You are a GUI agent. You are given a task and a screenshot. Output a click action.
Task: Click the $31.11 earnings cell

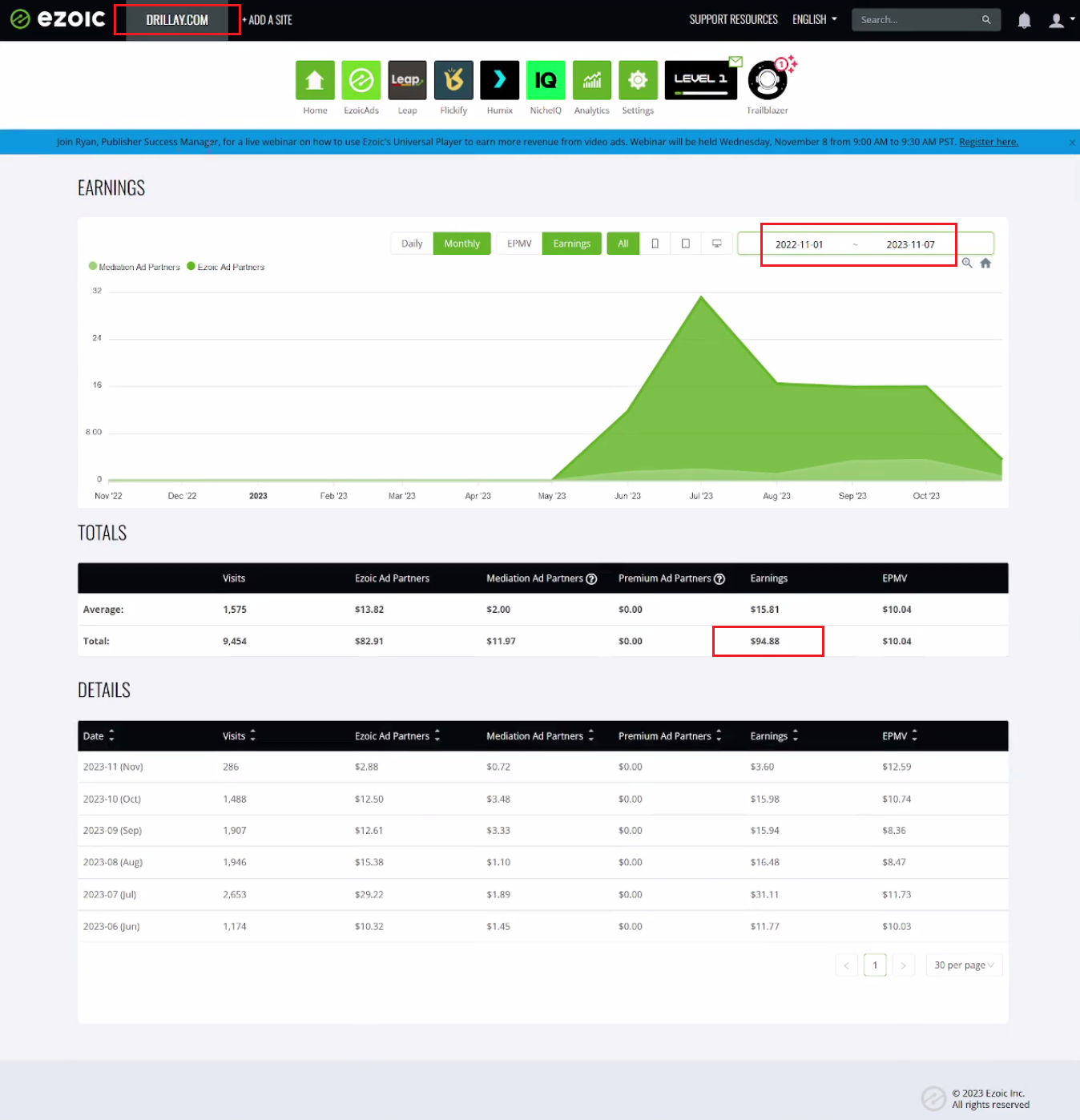coord(764,895)
